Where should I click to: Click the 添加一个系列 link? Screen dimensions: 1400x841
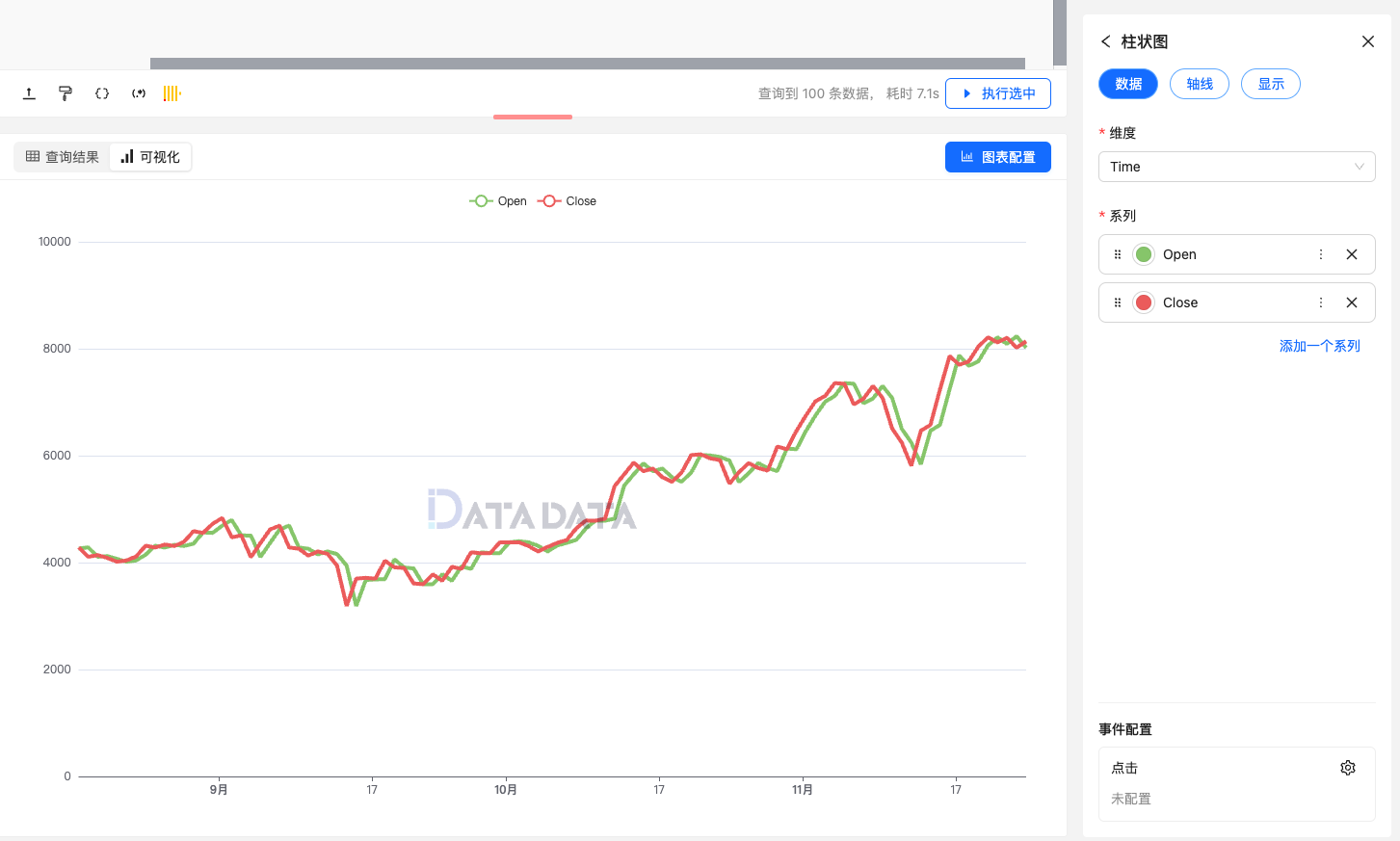point(1319,346)
